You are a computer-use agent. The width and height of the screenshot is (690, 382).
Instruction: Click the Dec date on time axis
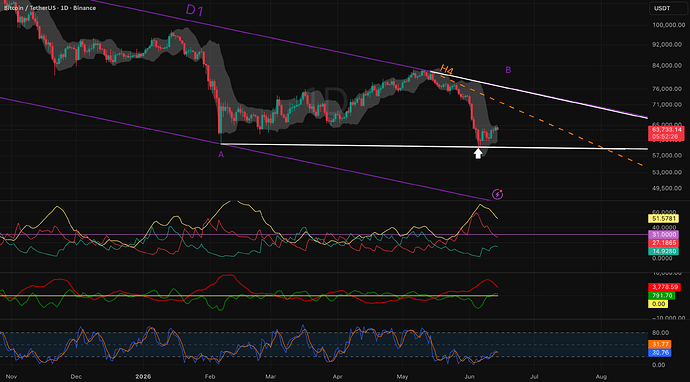click(77, 377)
